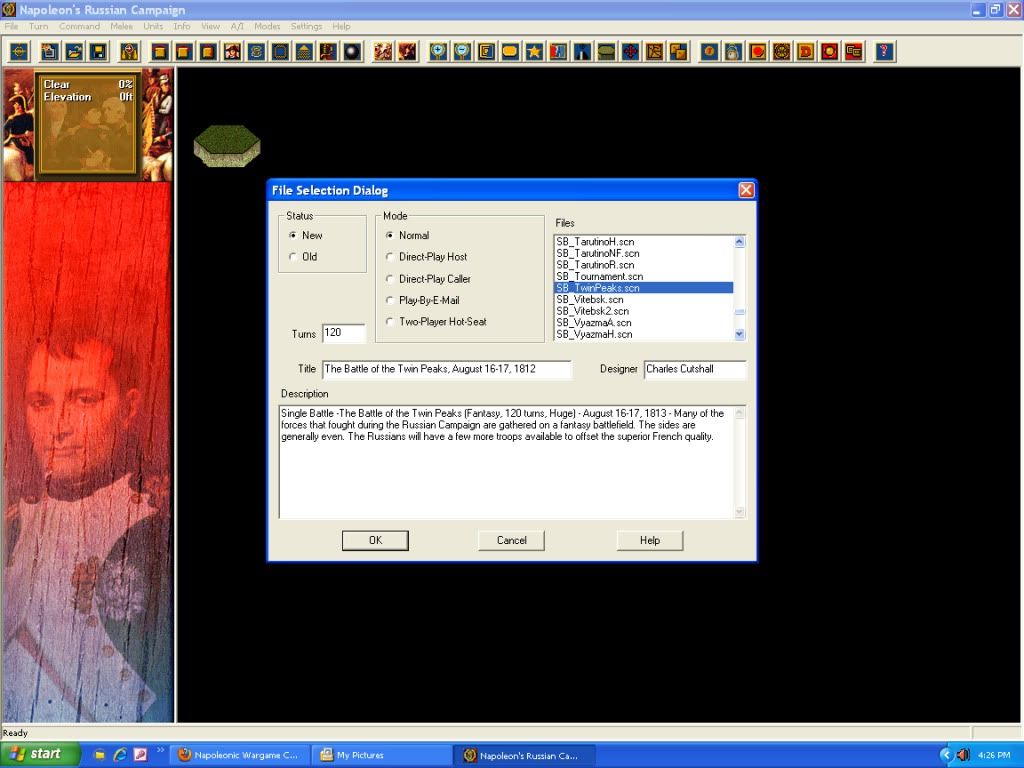This screenshot has height=768, width=1024.
Task: Select the Normal mode radio button
Action: pyautogui.click(x=390, y=235)
